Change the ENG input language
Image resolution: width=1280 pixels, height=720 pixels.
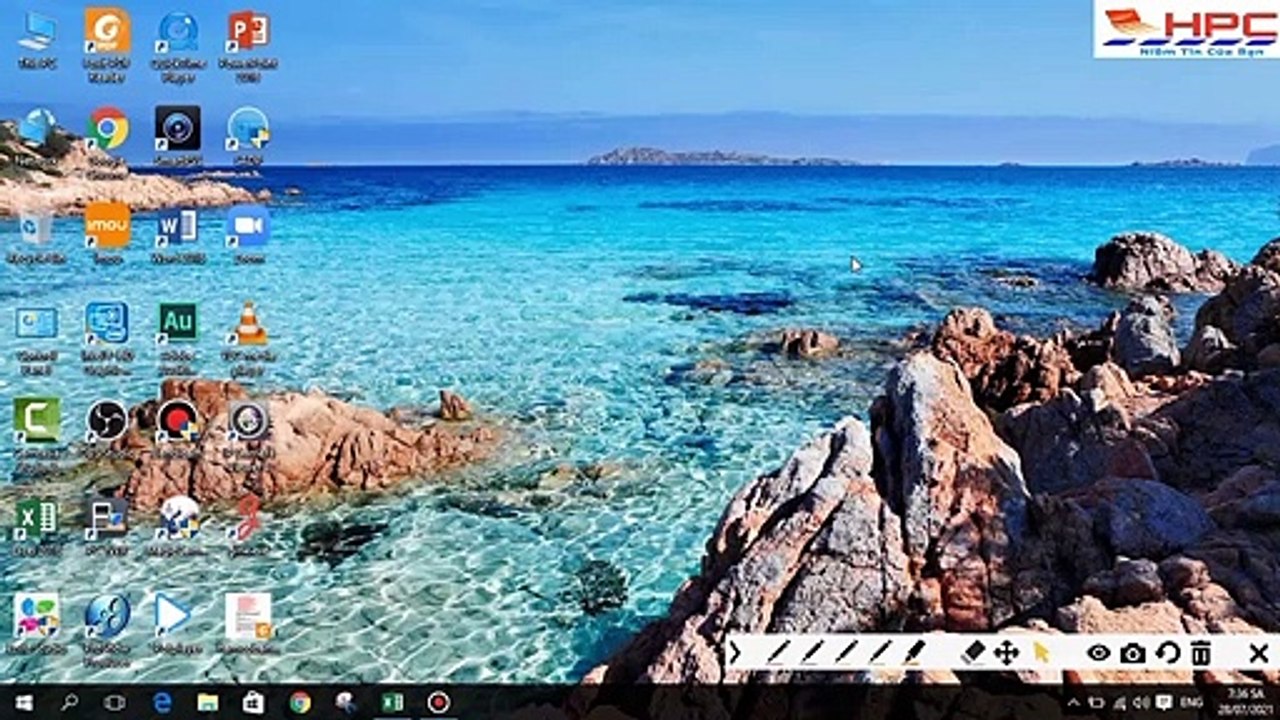point(1192,703)
